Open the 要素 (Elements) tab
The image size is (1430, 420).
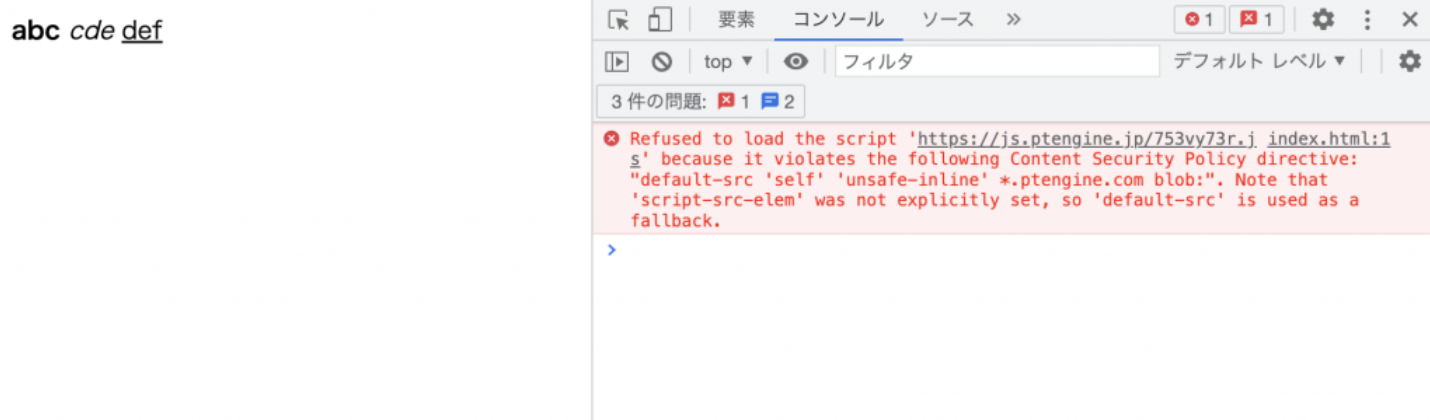click(737, 19)
